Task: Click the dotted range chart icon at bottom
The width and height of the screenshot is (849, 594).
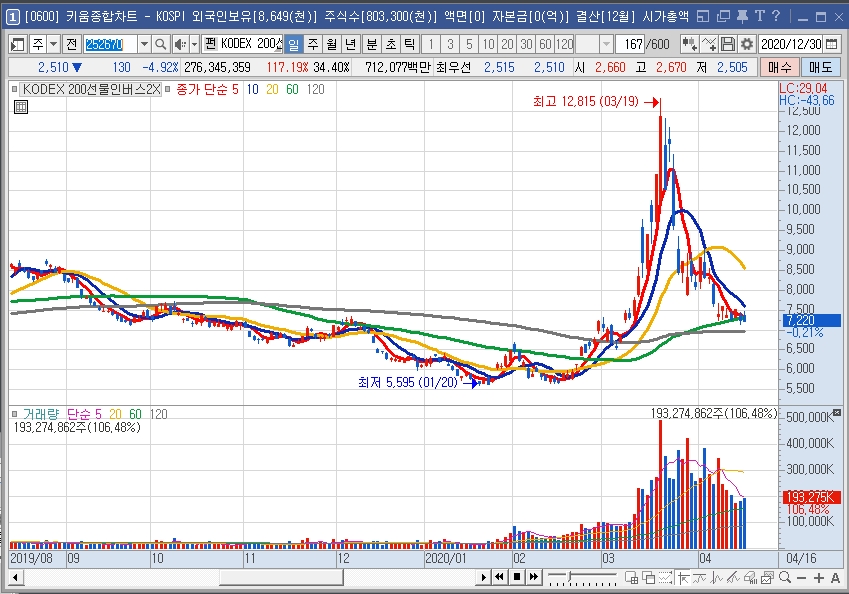Action: pyautogui.click(x=665, y=578)
